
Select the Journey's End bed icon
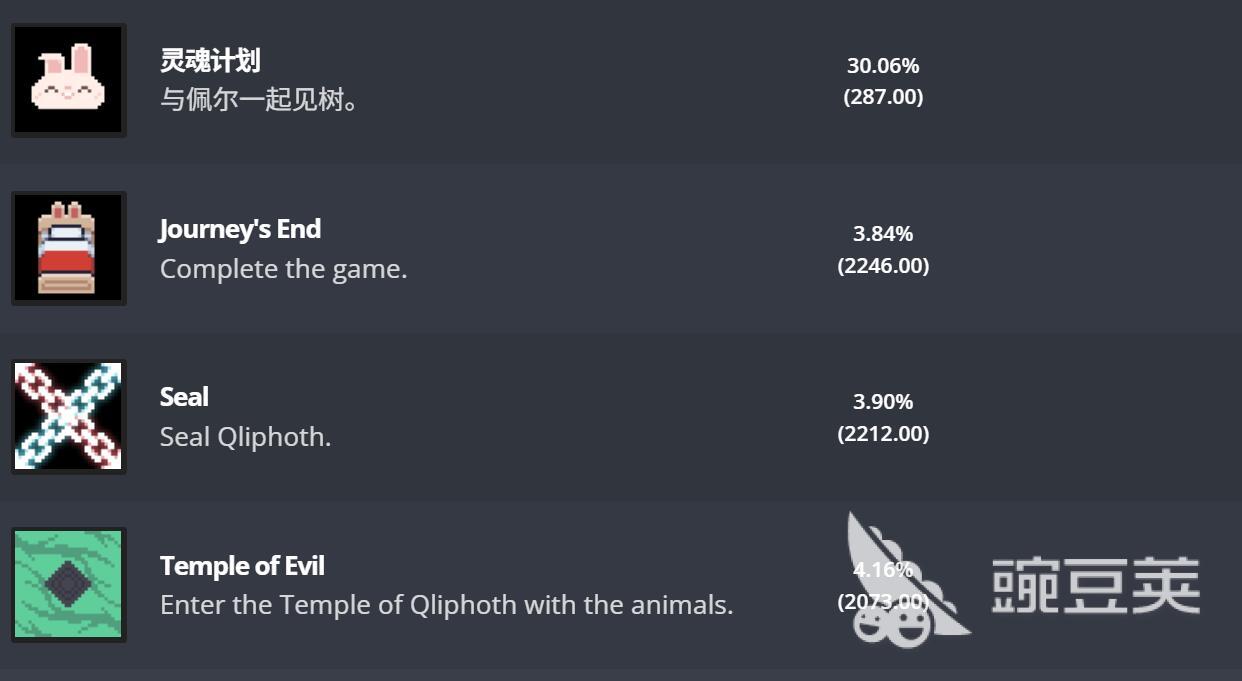(x=69, y=248)
